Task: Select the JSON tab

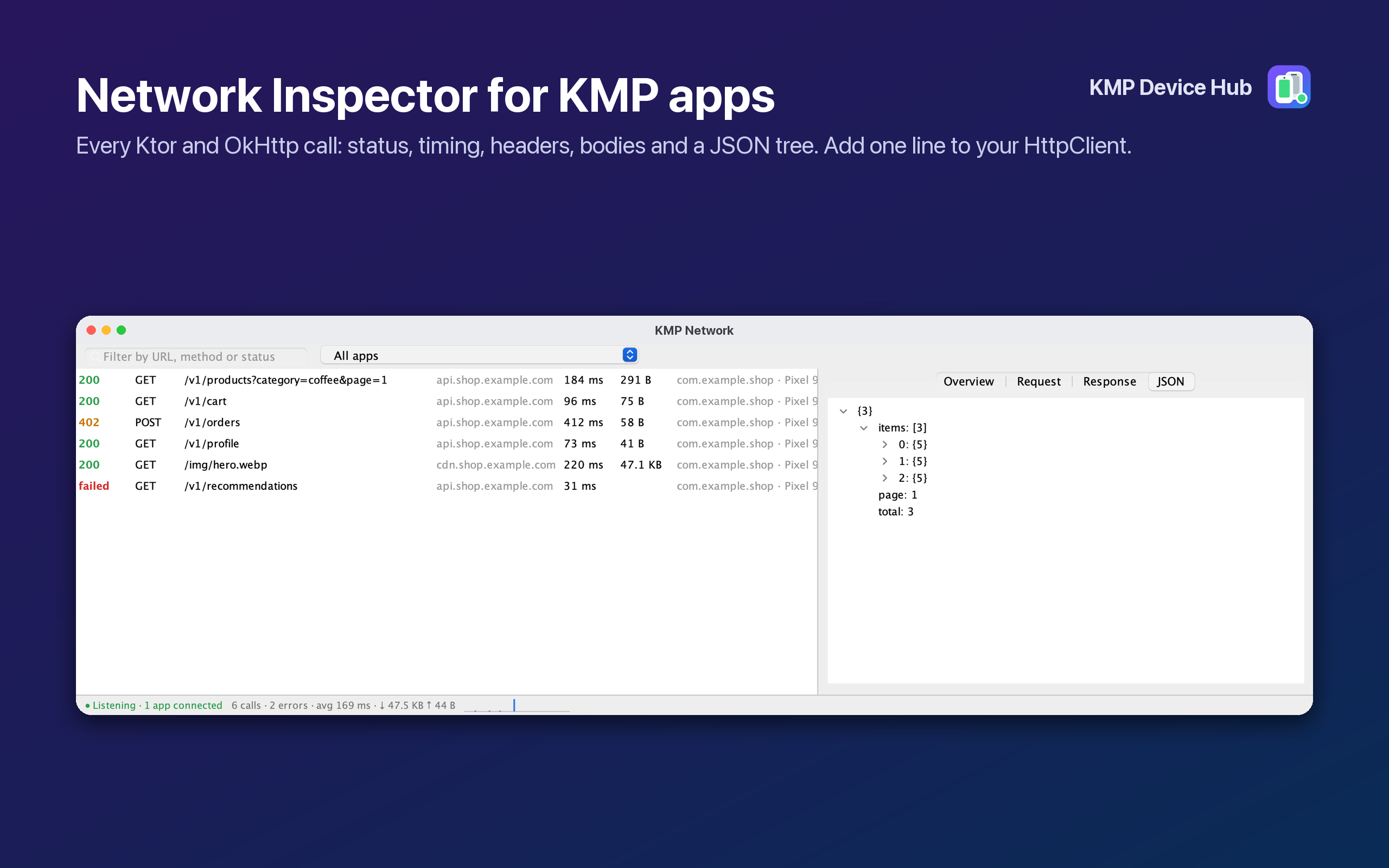Action: point(1170,382)
